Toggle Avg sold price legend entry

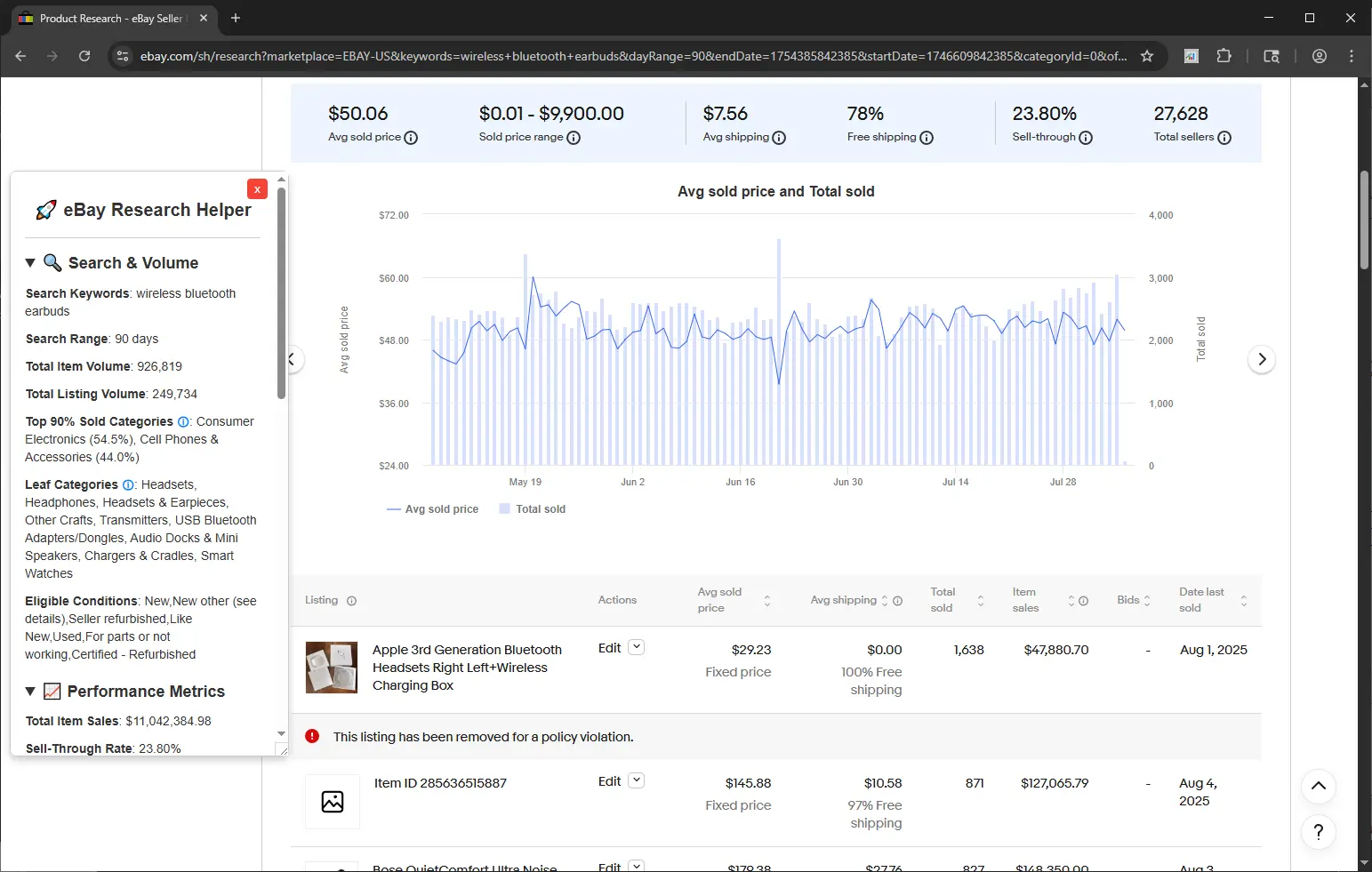[433, 509]
